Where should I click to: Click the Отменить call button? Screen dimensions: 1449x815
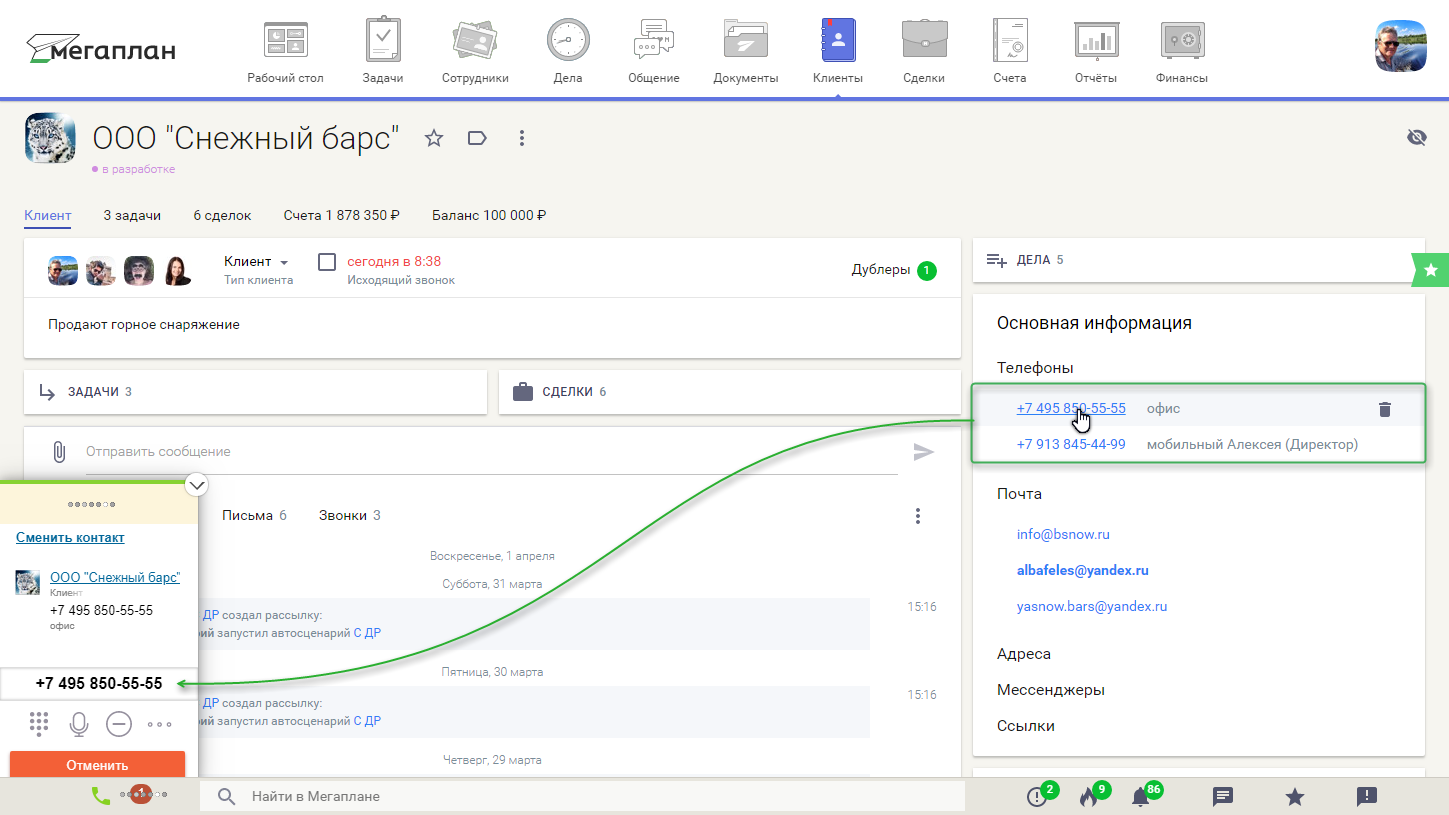[98, 764]
